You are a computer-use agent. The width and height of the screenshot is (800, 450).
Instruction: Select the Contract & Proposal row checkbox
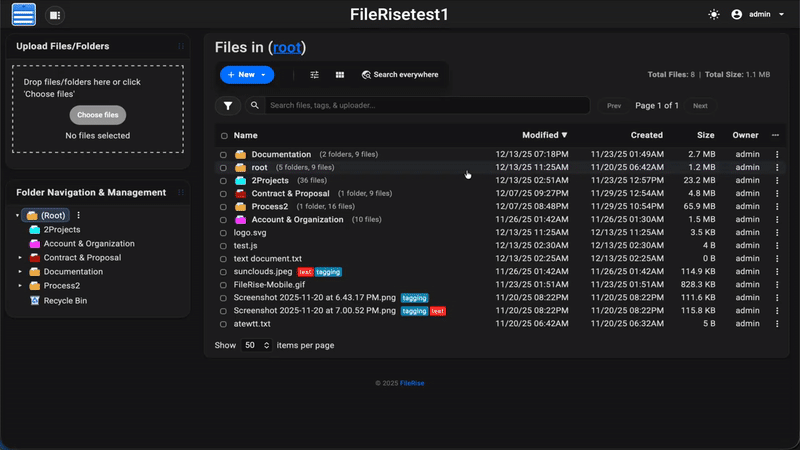pyautogui.click(x=223, y=194)
